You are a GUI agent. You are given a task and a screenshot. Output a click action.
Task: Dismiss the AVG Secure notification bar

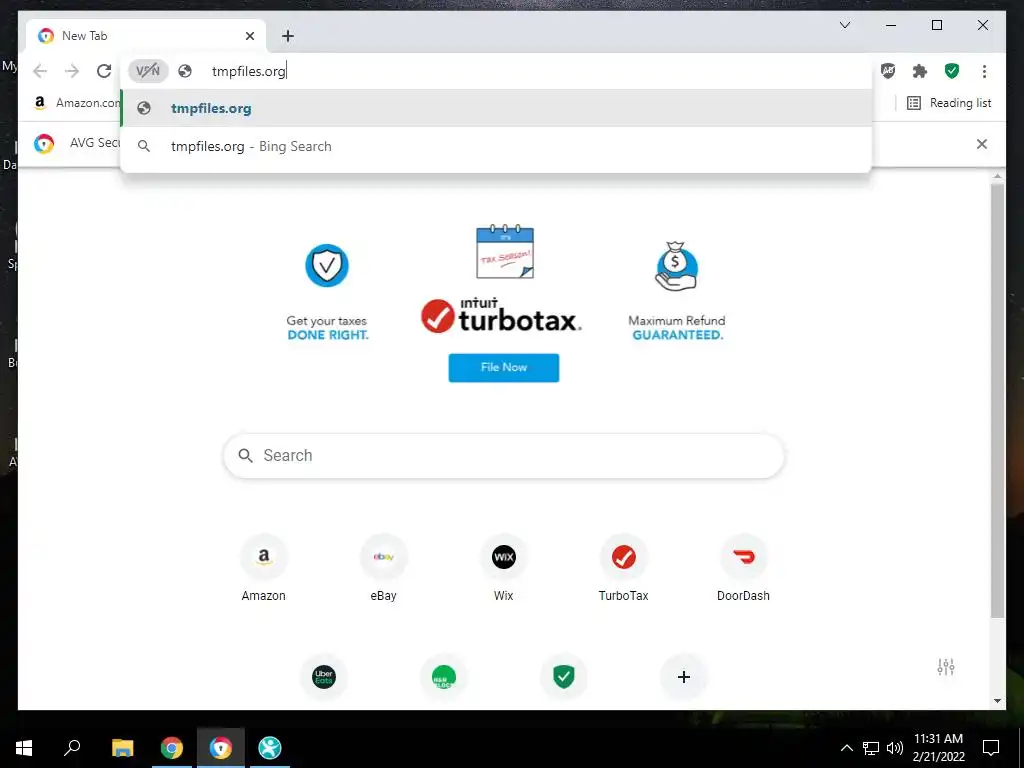(982, 144)
